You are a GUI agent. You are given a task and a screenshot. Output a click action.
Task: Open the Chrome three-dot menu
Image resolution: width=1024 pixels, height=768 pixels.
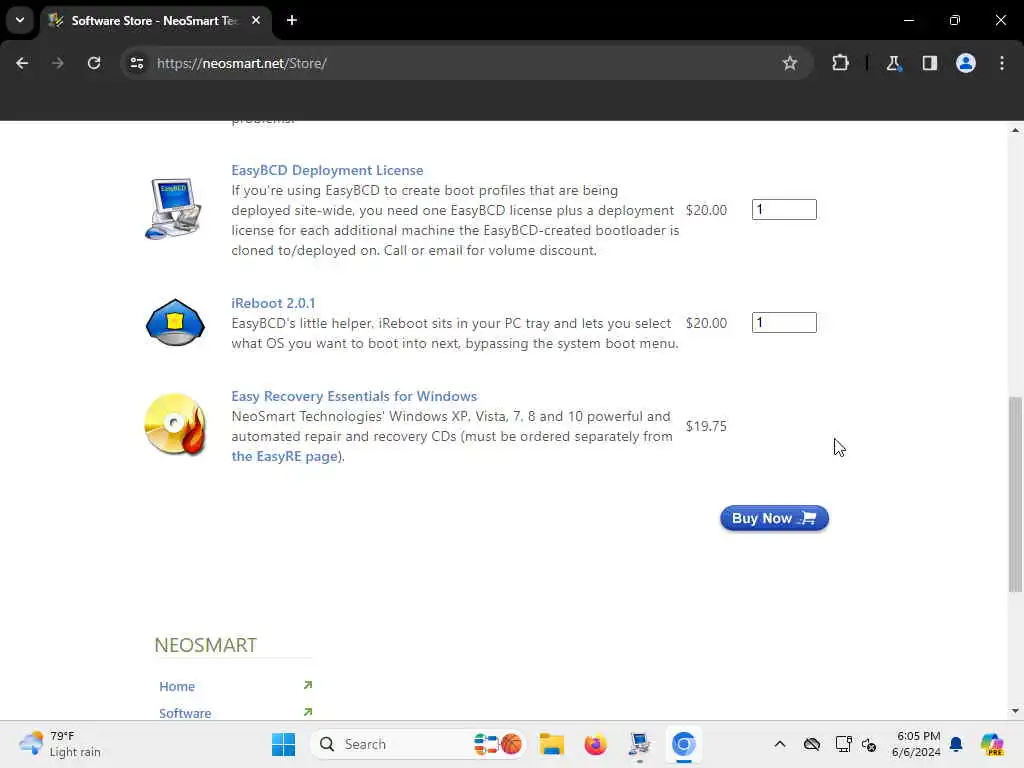(x=1002, y=63)
